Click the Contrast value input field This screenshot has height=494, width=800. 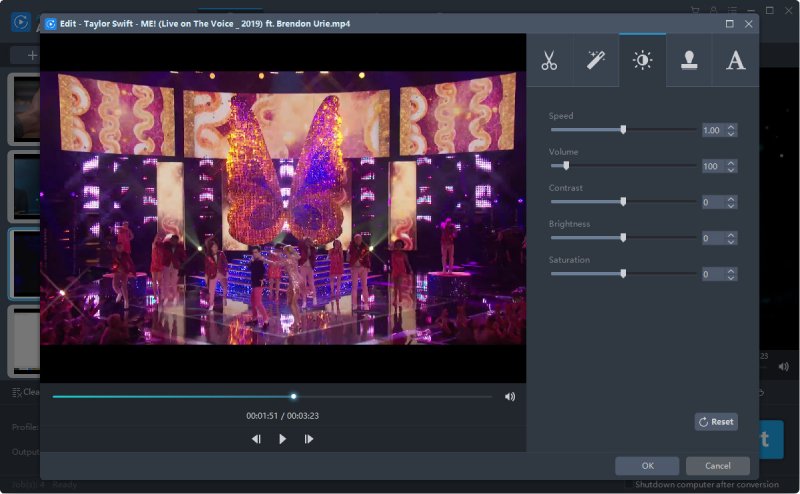[x=714, y=202]
